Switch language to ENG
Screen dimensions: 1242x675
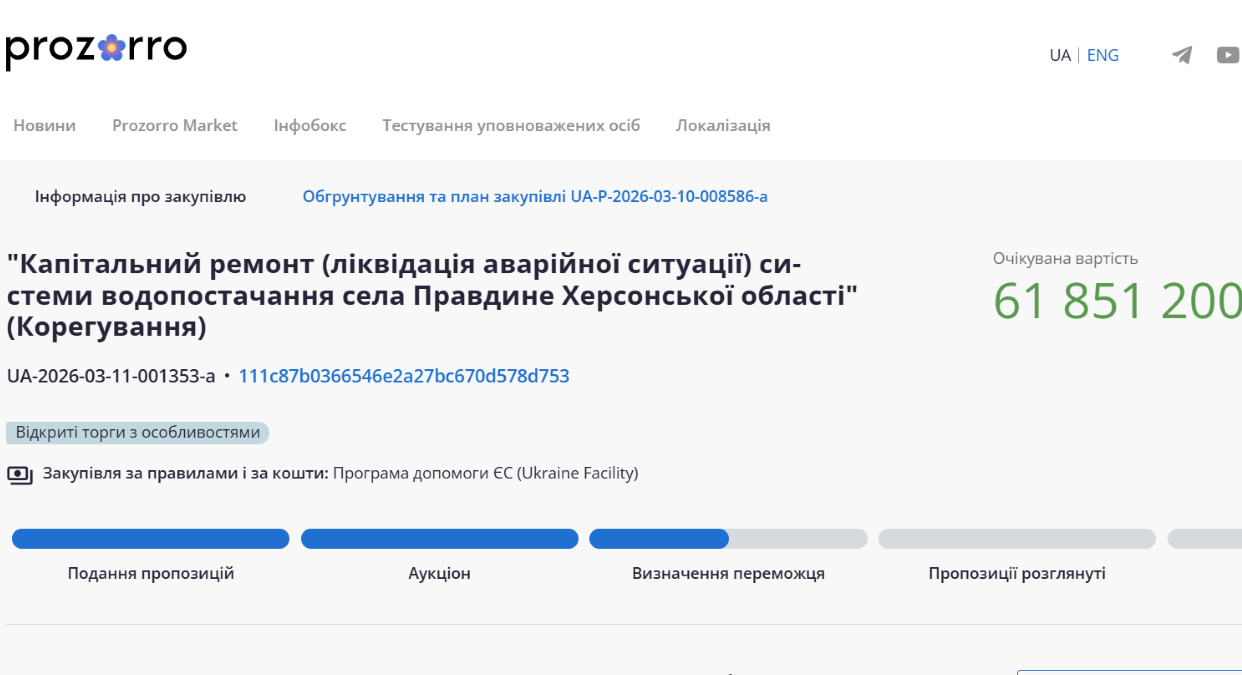1103,55
